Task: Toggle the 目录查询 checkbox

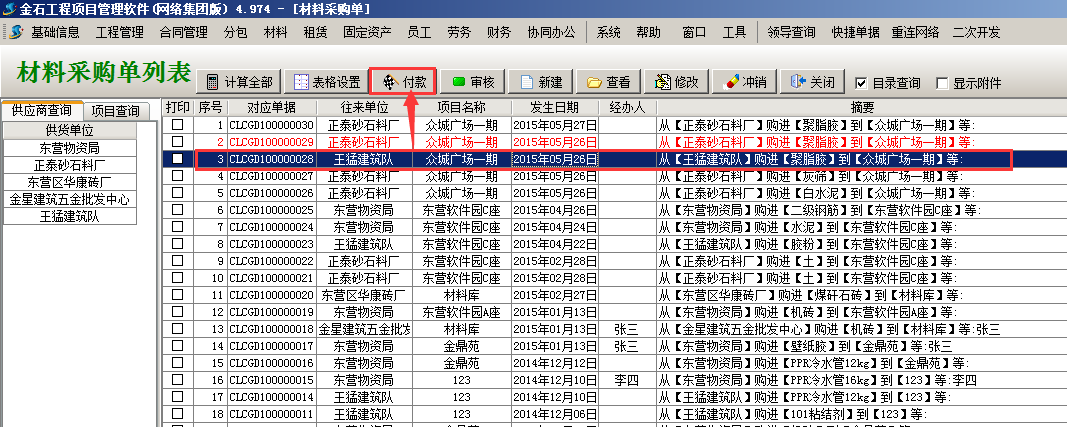Action: tap(861, 83)
